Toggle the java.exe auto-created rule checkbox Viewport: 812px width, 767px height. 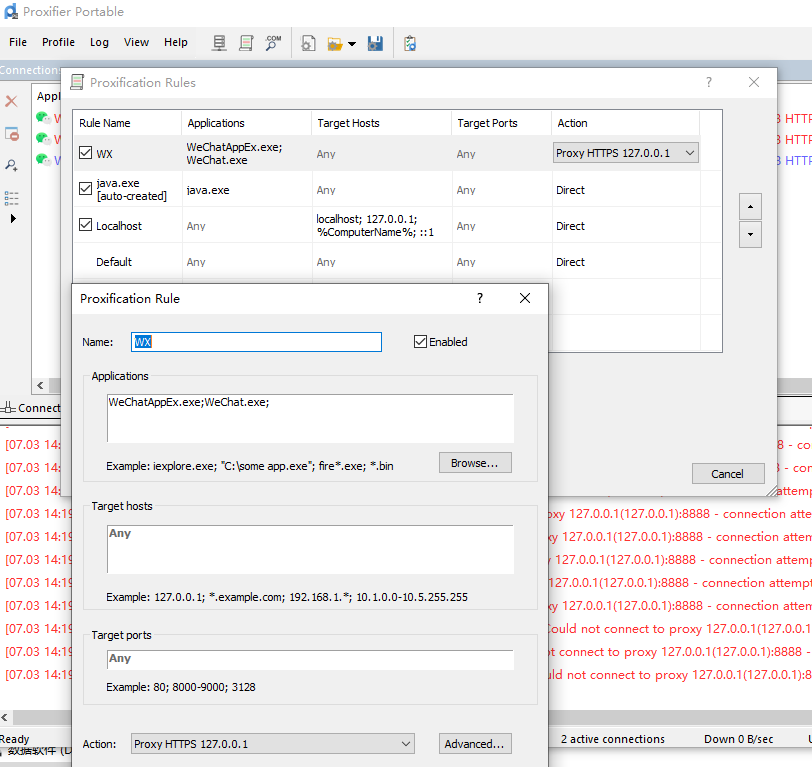85,189
